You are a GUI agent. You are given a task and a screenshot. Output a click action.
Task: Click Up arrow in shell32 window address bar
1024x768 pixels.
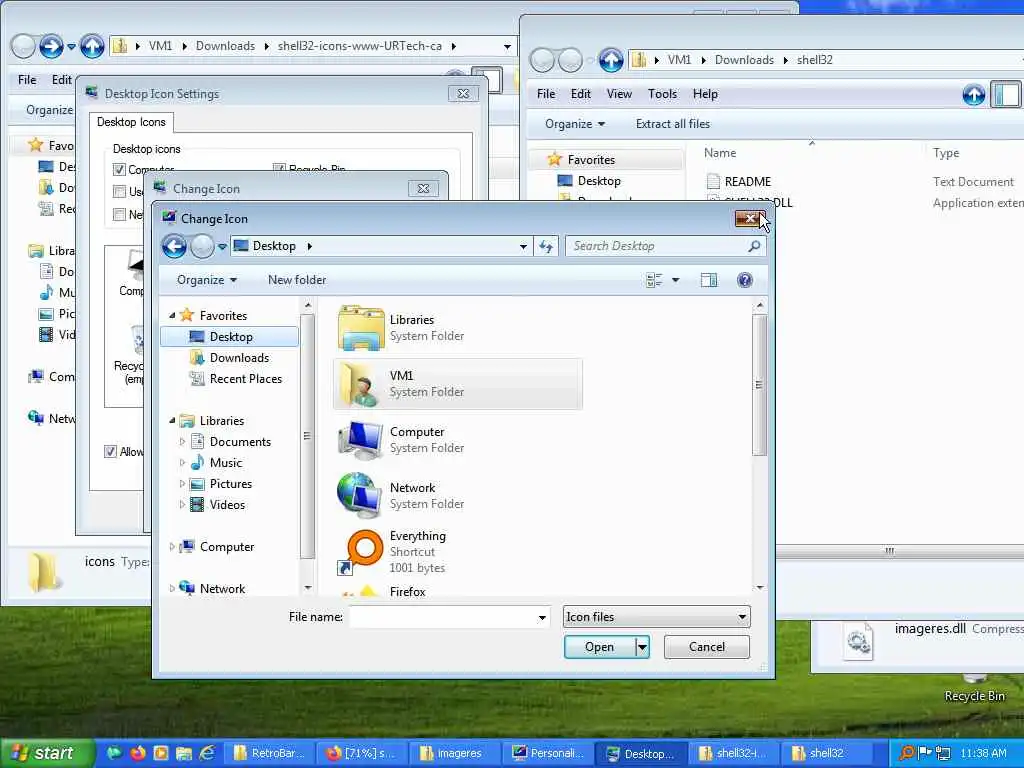(611, 60)
